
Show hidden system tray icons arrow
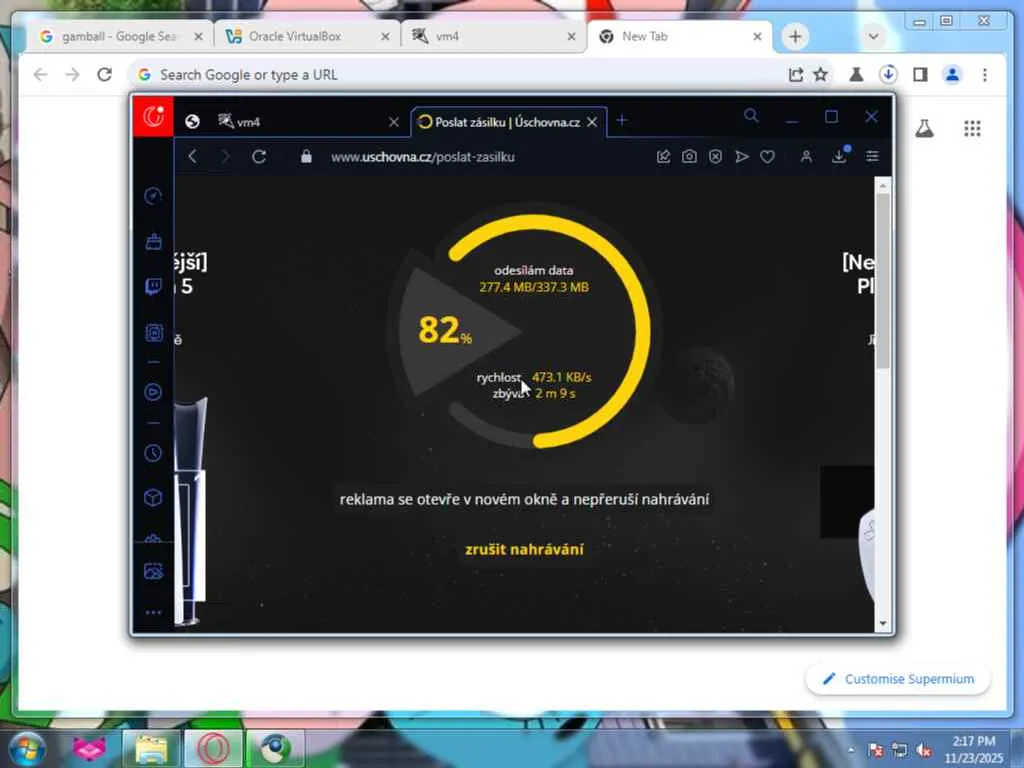pos(851,750)
